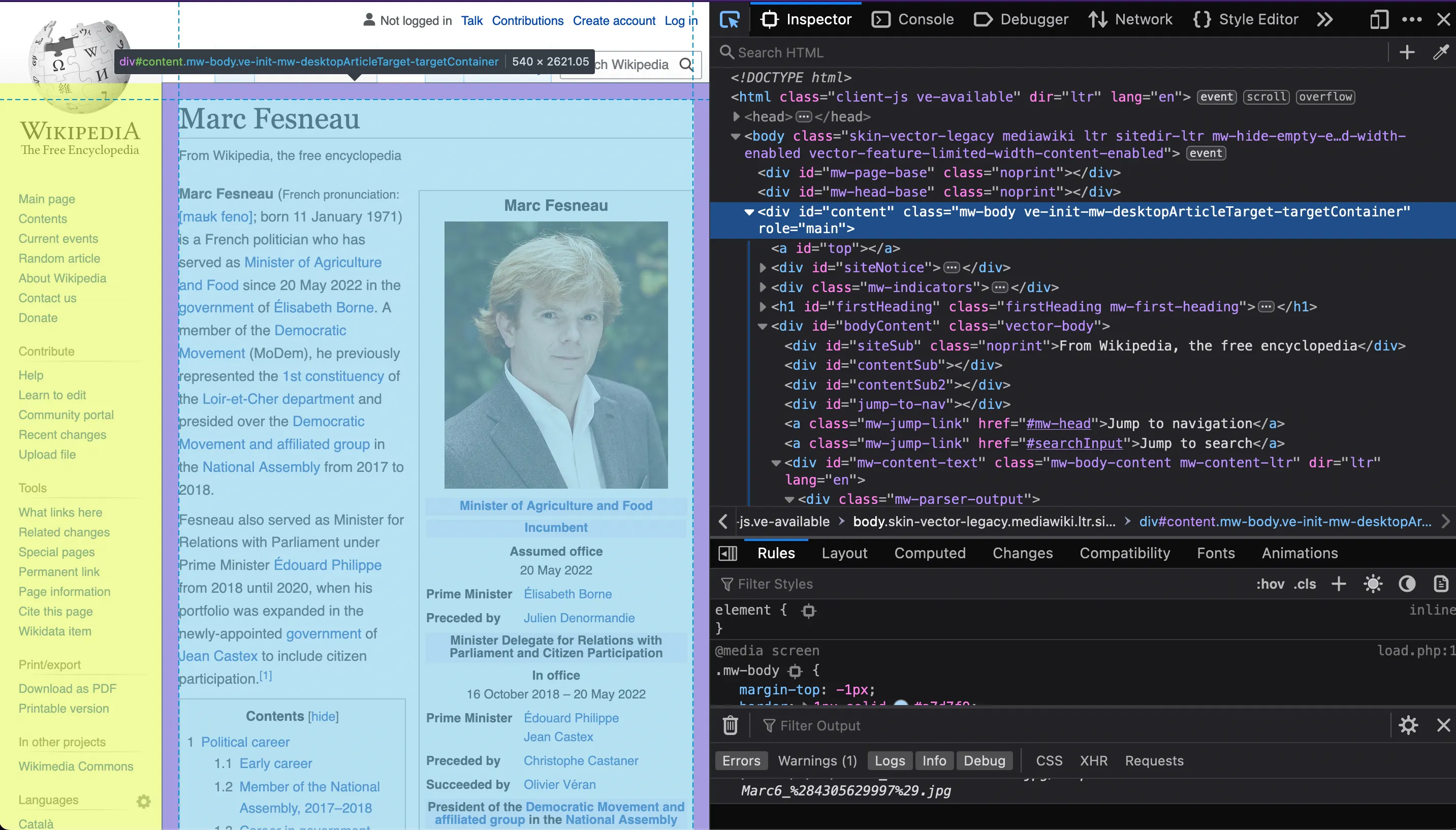This screenshot has height=830, width=1456.
Task: Expand the head element node
Action: coord(736,116)
